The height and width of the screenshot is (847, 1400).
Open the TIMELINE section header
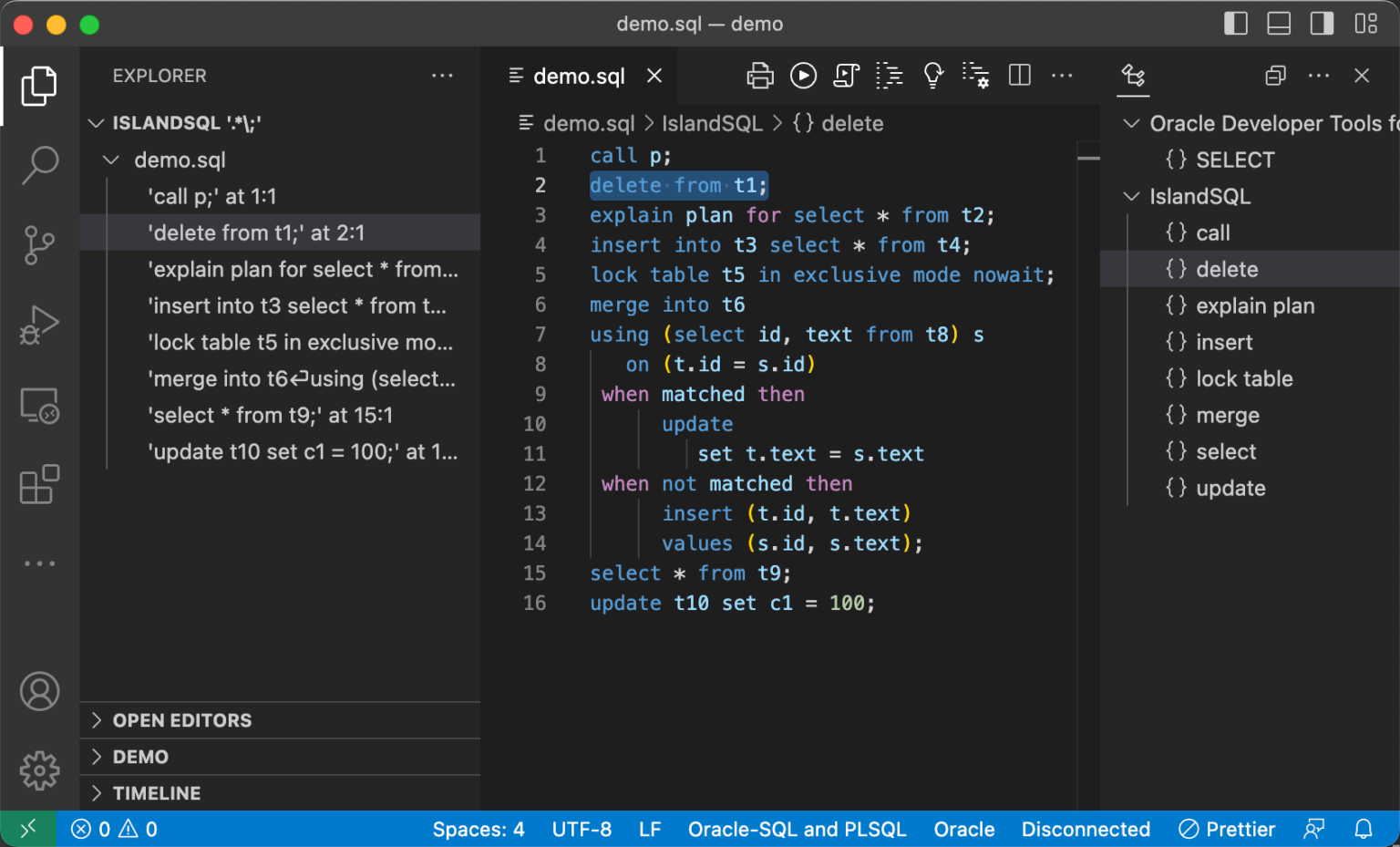coord(156,793)
